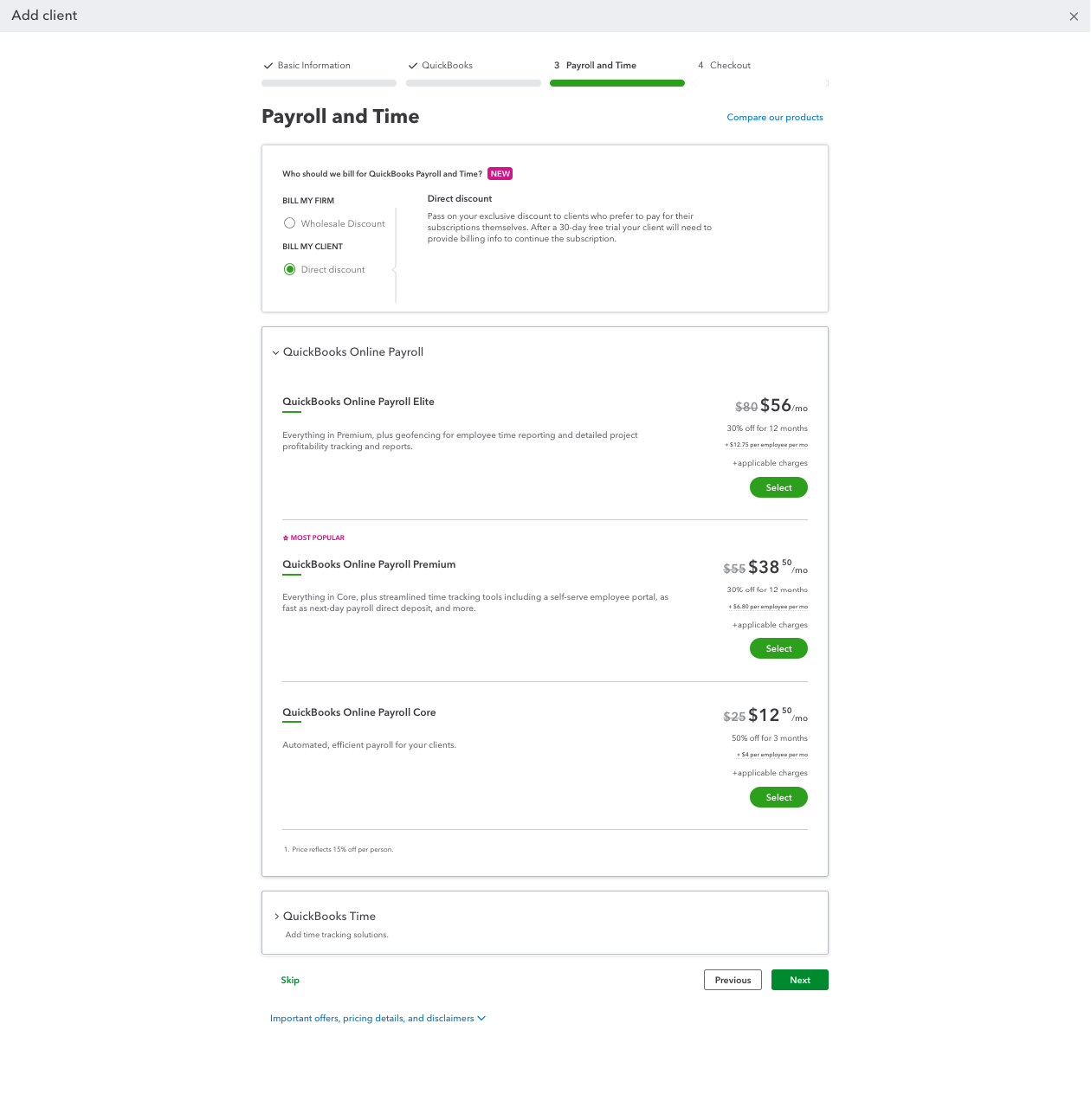Click the green progress bar under Payroll and Time
This screenshot has width=1091, height=1120.
pyautogui.click(x=617, y=83)
